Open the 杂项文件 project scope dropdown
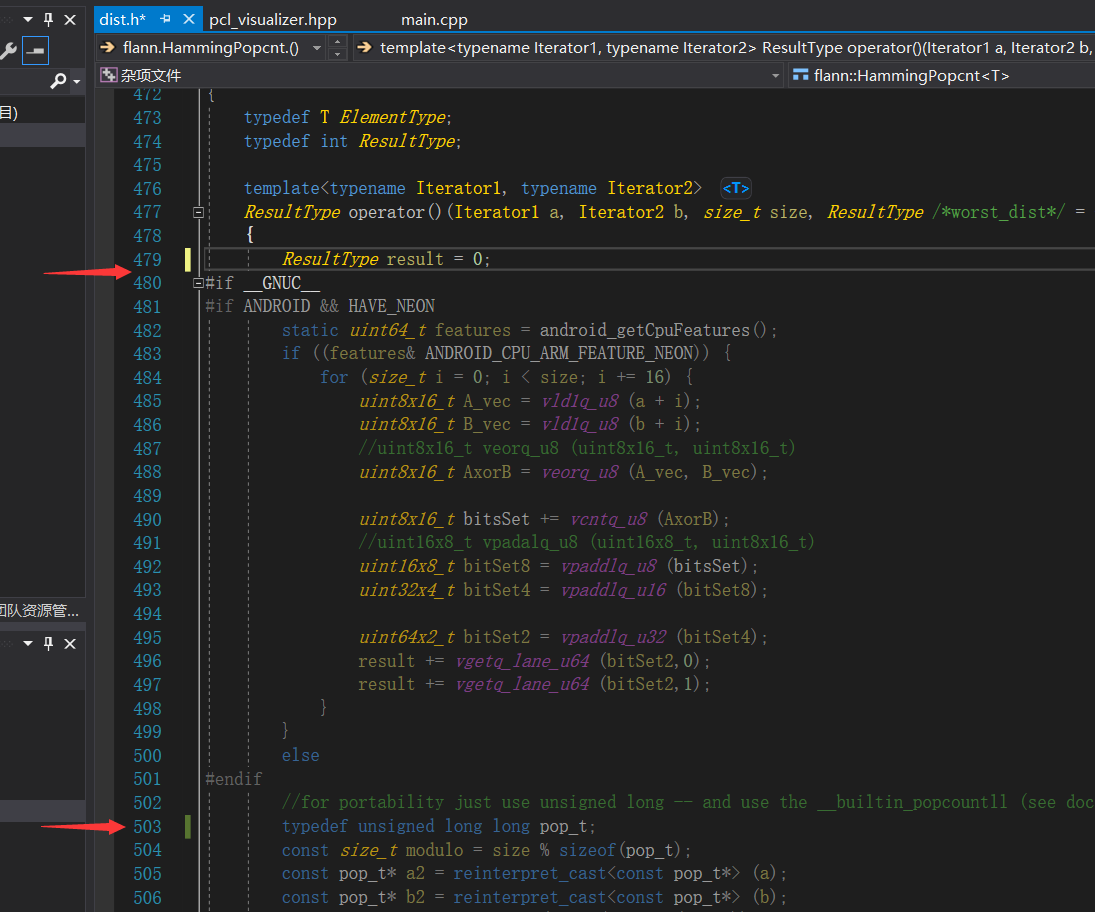 point(775,76)
